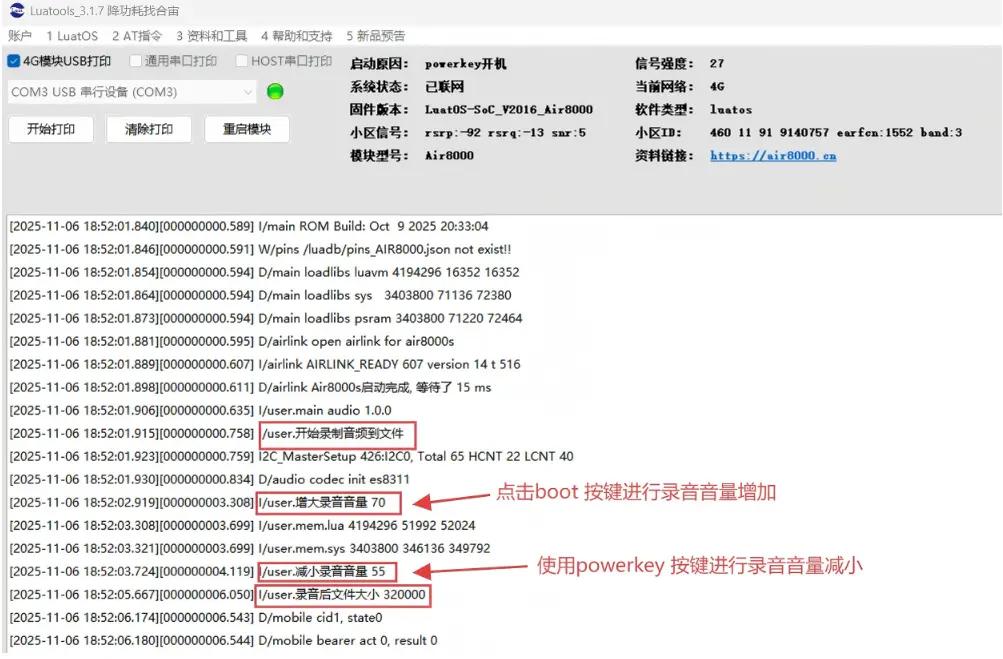Select the powerkey开机 startup reason value

click(466, 63)
